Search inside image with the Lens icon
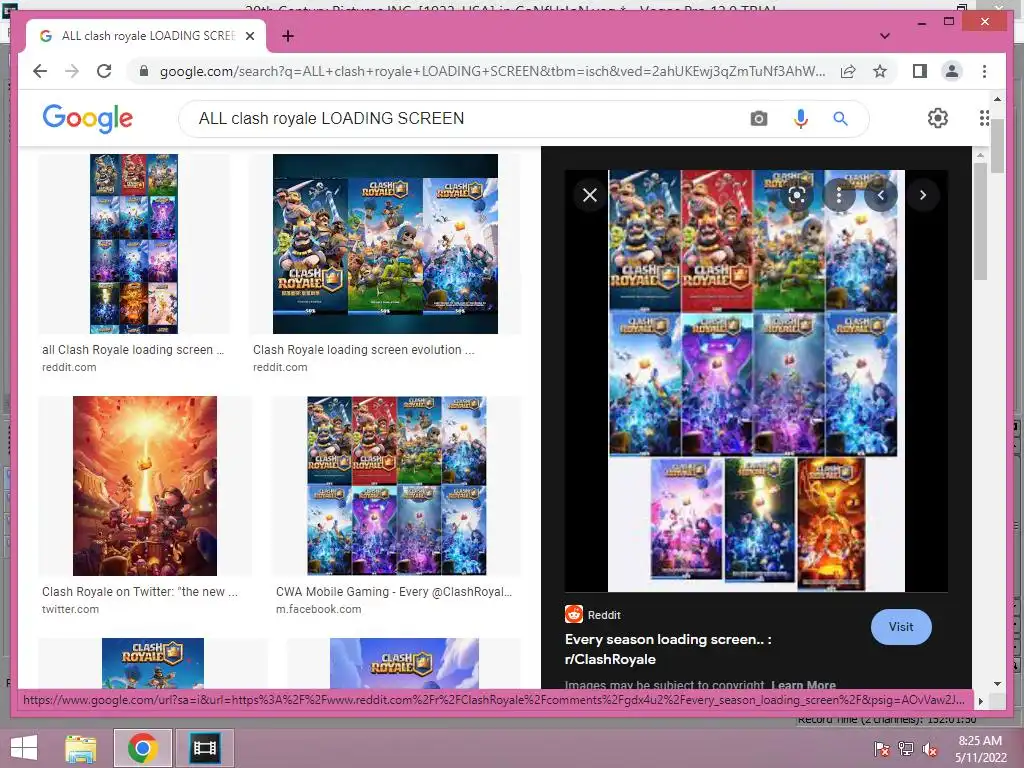The height and width of the screenshot is (768, 1024). (x=797, y=195)
